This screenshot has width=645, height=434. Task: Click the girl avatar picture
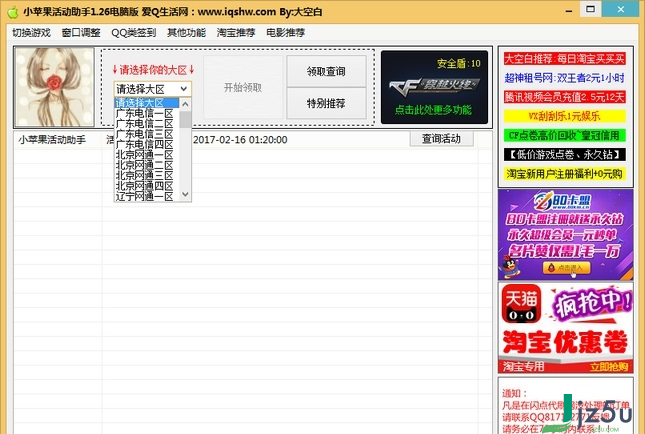pos(54,87)
